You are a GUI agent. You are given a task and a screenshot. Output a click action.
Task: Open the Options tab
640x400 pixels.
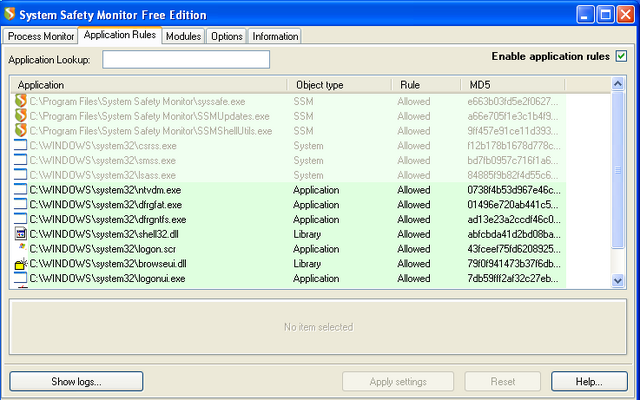227,36
